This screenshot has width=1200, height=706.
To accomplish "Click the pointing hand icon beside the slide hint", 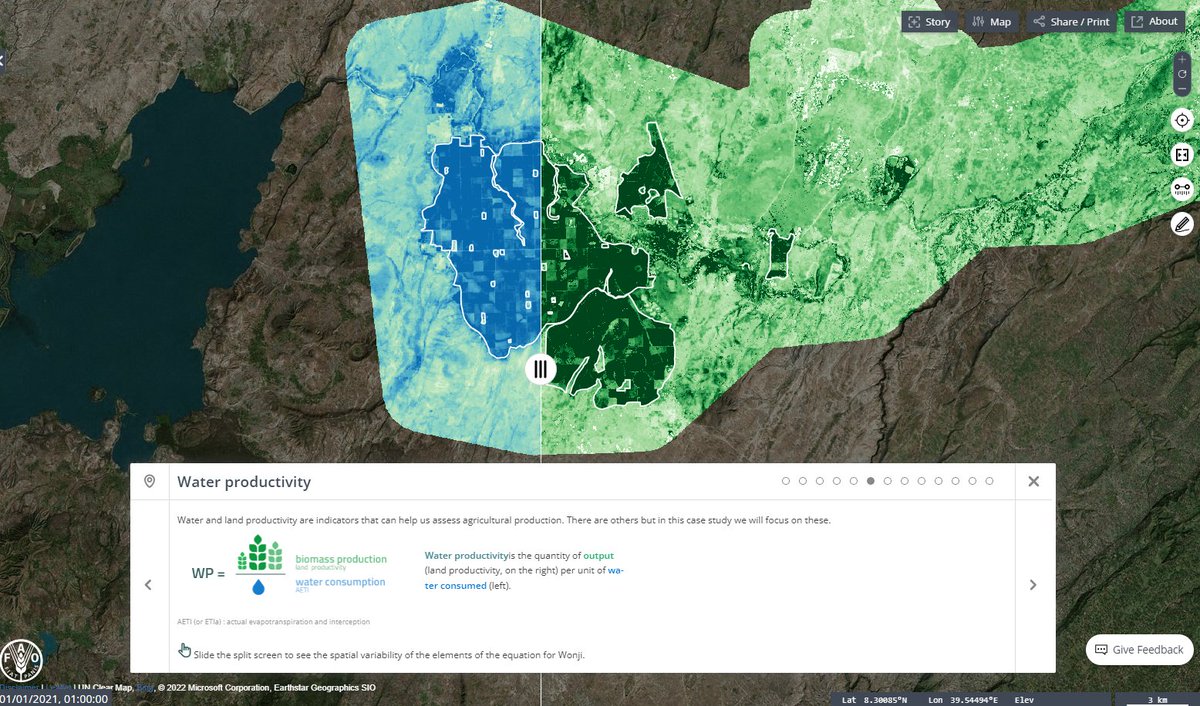I will pos(184,651).
